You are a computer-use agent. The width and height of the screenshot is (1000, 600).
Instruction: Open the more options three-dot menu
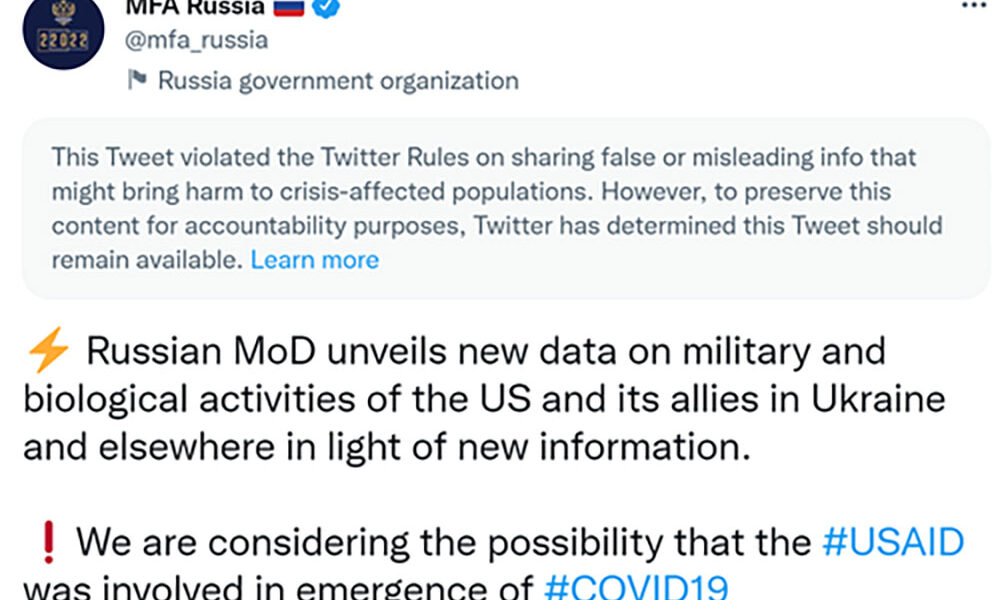(972, 5)
